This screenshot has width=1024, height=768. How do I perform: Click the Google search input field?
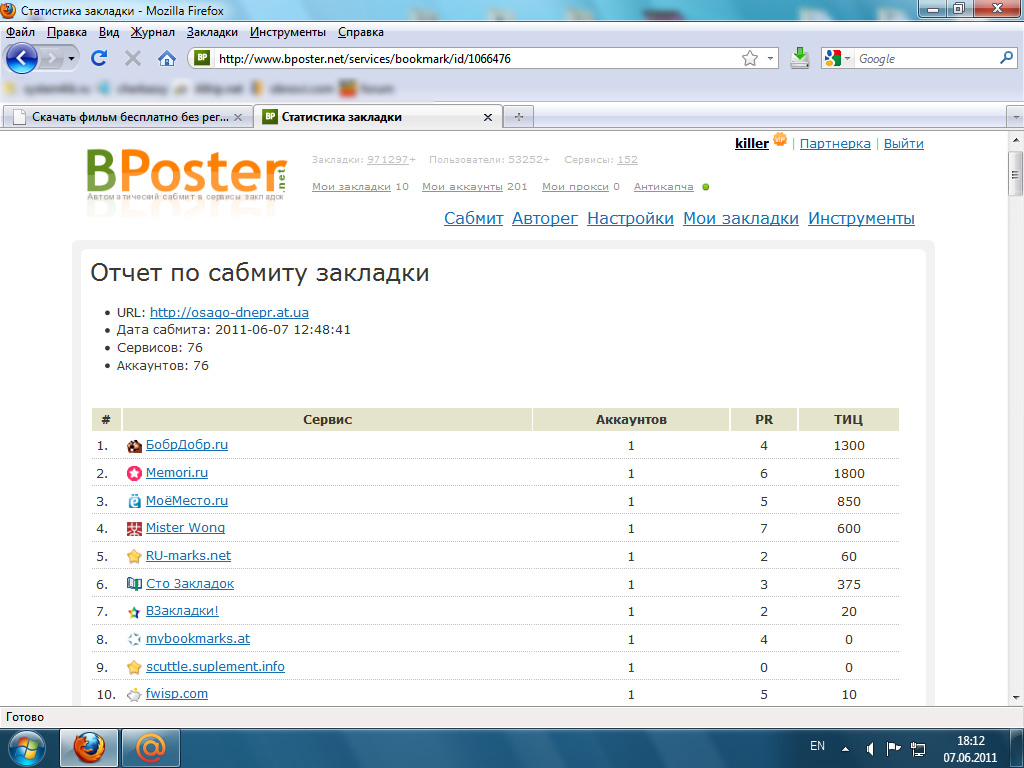pyautogui.click(x=926, y=59)
